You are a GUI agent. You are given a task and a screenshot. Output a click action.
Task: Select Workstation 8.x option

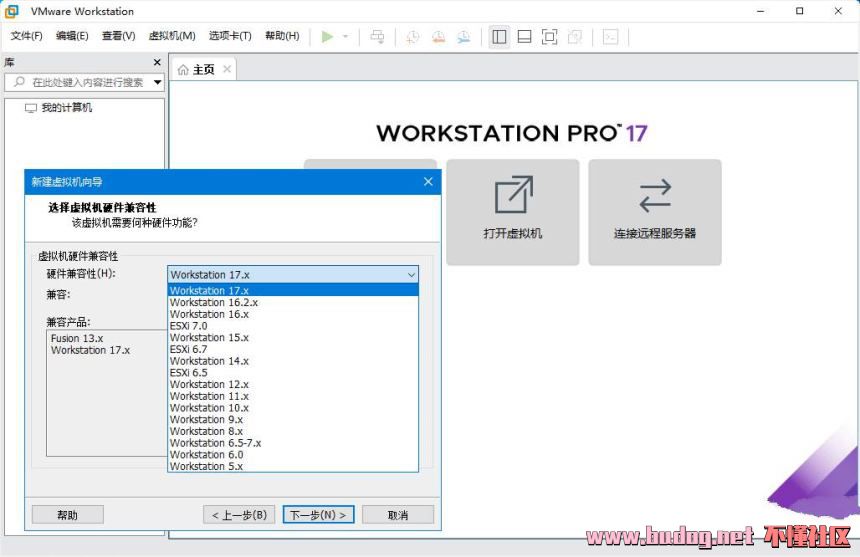[293, 431]
